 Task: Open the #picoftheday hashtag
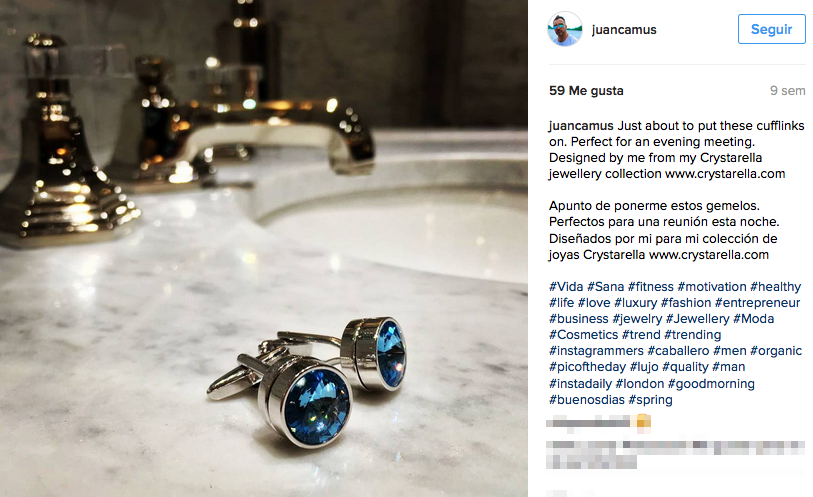tap(587, 367)
